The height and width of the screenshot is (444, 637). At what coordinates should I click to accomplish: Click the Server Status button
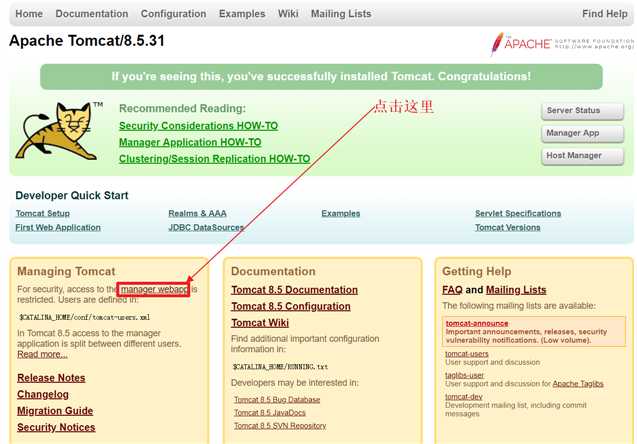(582, 110)
